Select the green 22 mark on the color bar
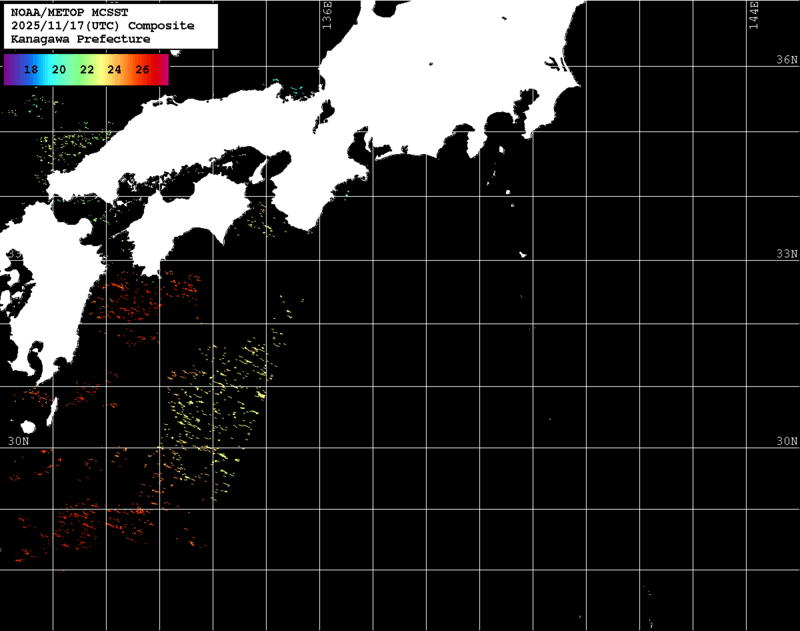The width and height of the screenshot is (800, 631). (x=87, y=70)
